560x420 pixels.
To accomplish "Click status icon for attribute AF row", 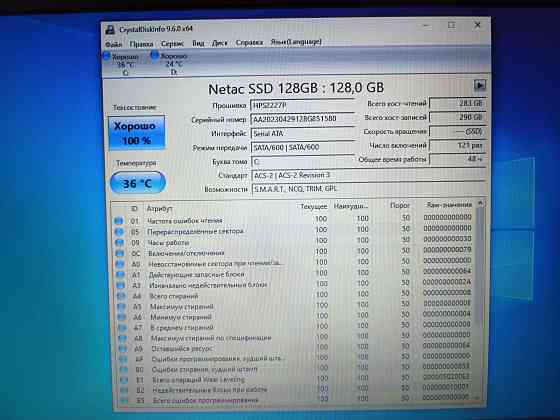I will pos(123,359).
